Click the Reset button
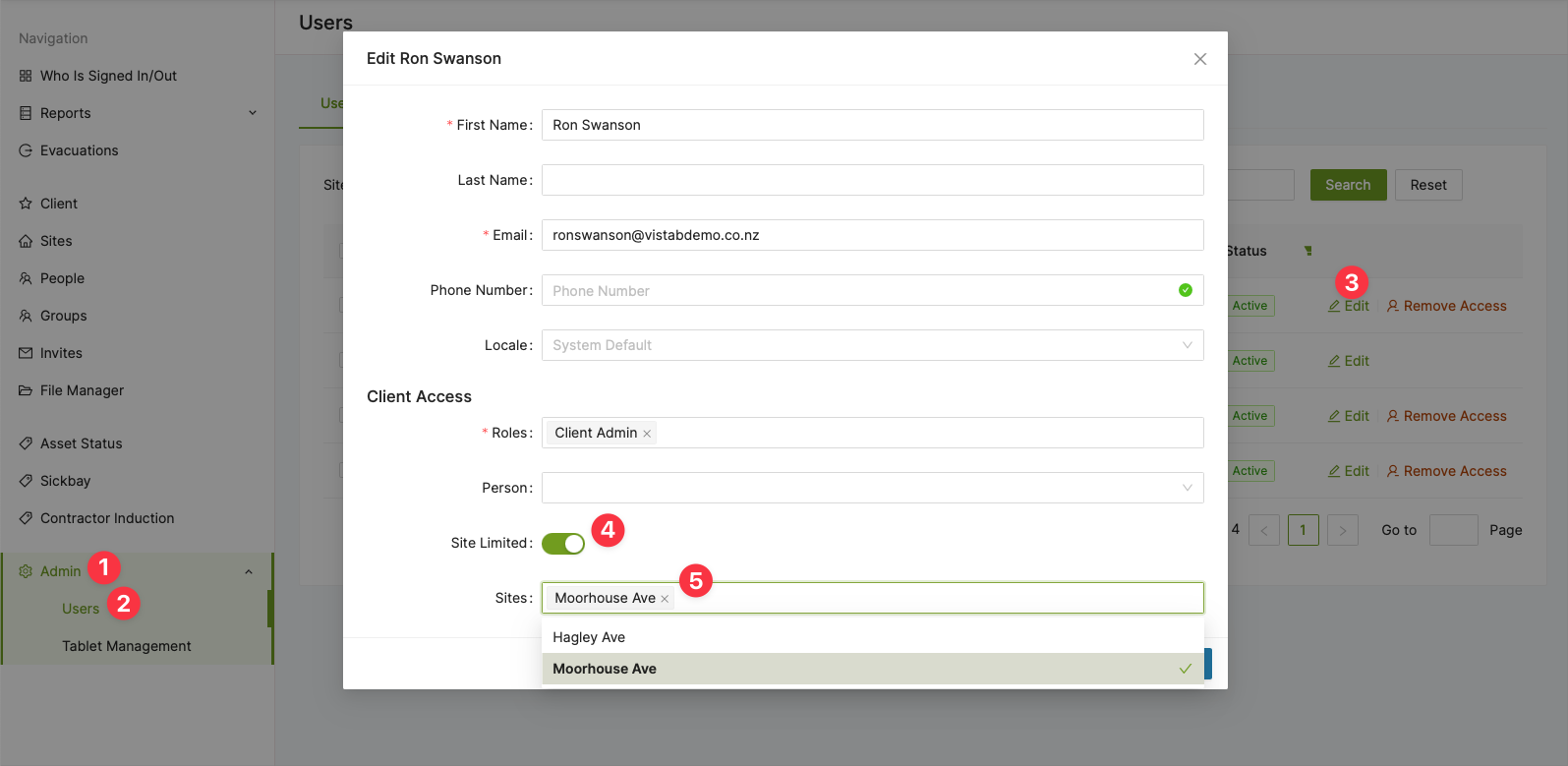The width and height of the screenshot is (1568, 766). (1427, 185)
